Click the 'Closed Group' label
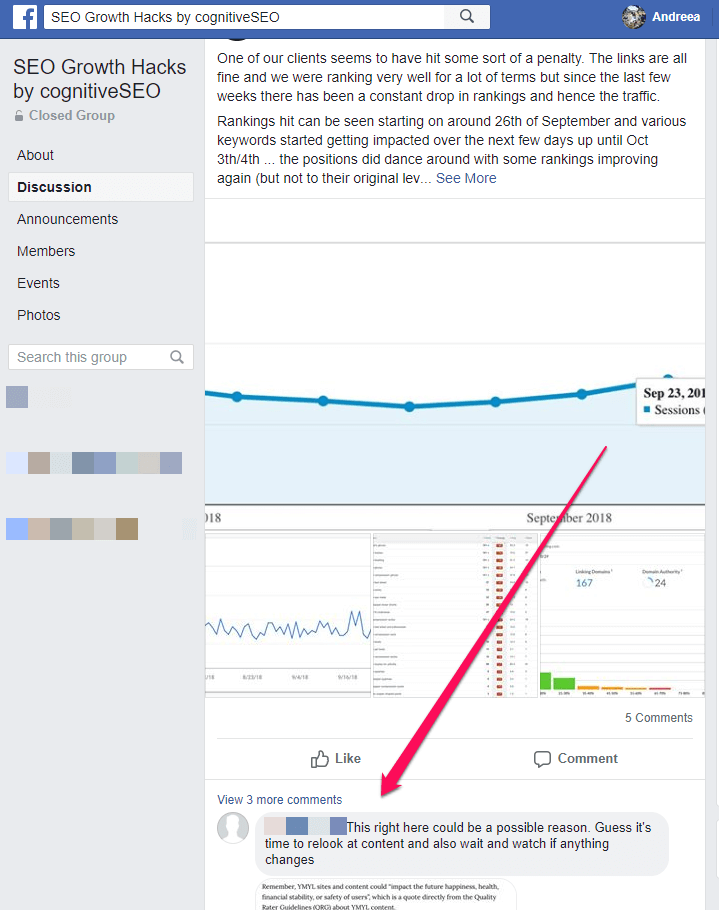Image resolution: width=719 pixels, height=910 pixels. click(72, 115)
